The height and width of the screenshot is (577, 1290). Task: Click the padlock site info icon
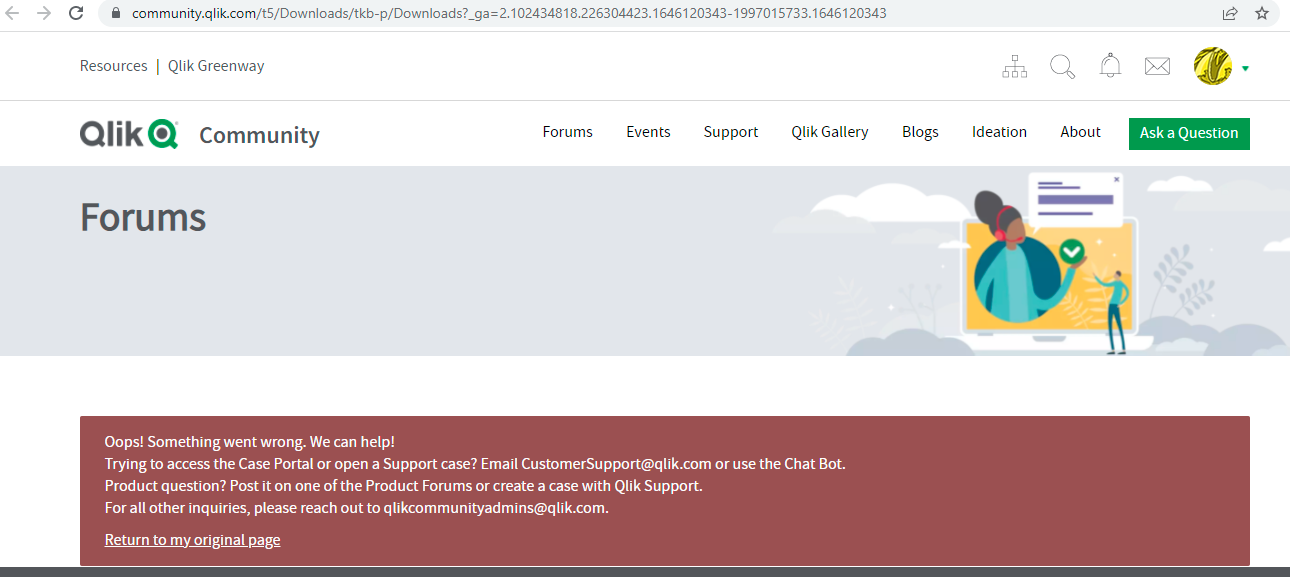pyautogui.click(x=116, y=14)
